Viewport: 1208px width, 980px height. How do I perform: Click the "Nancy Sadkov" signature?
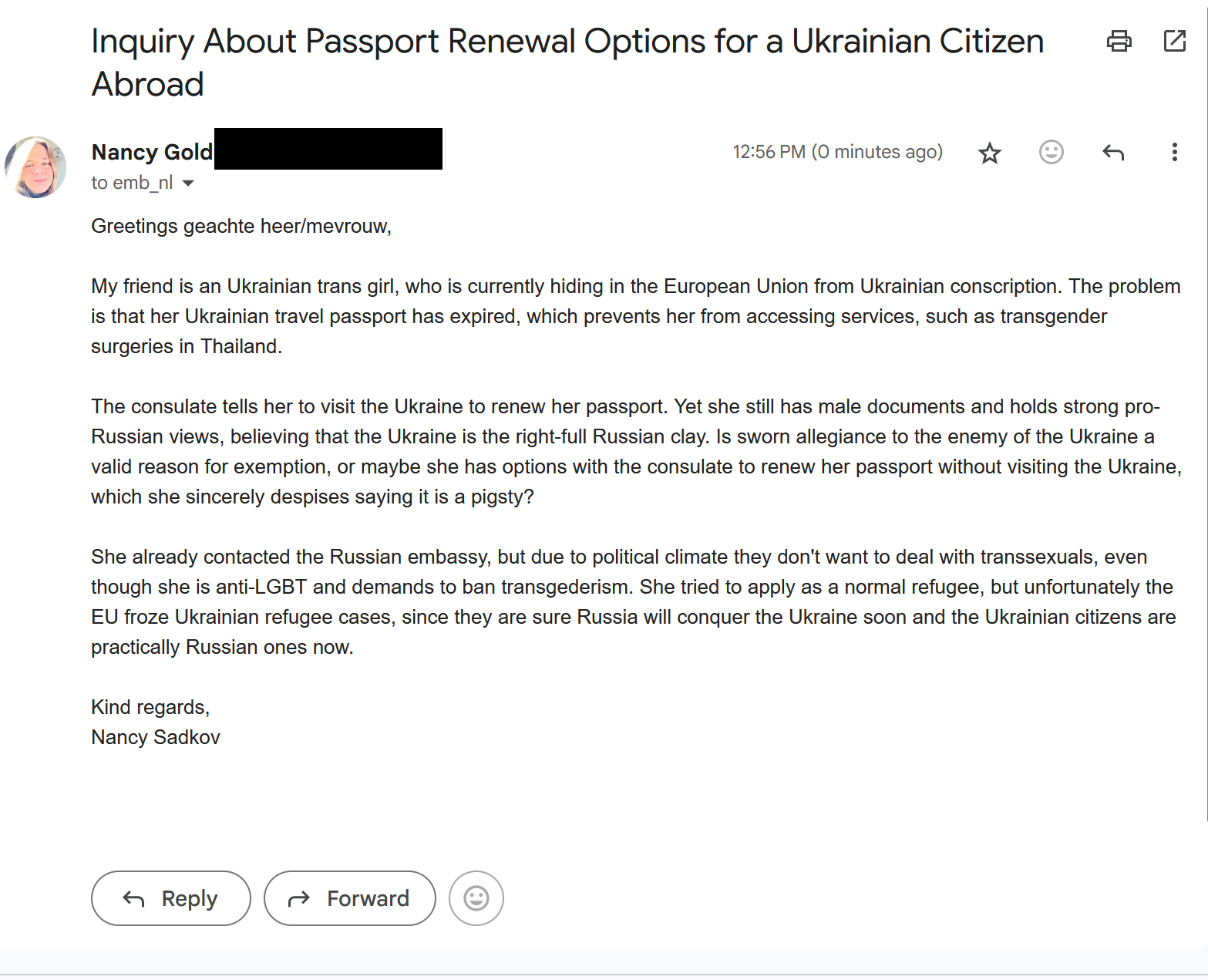coord(156,737)
